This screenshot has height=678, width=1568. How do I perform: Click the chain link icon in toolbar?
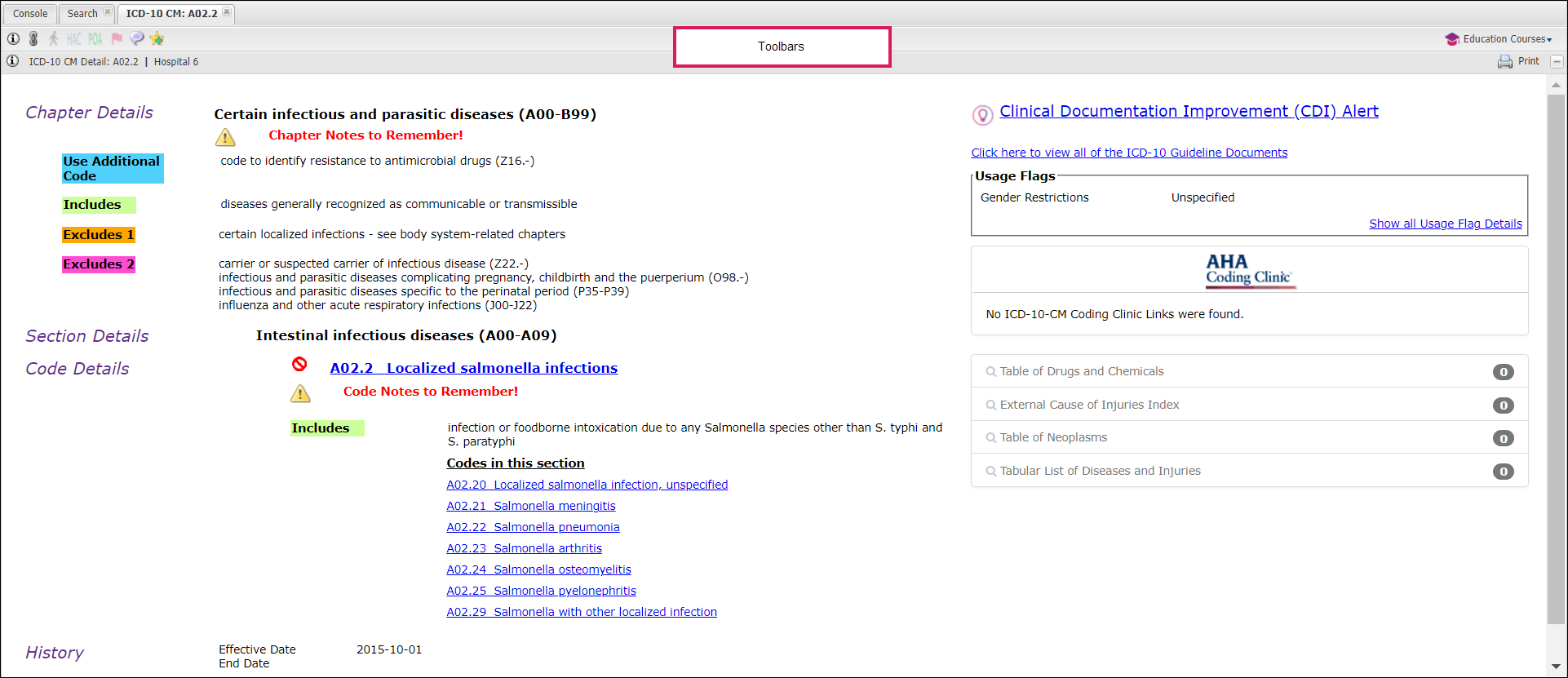pyautogui.click(x=33, y=38)
